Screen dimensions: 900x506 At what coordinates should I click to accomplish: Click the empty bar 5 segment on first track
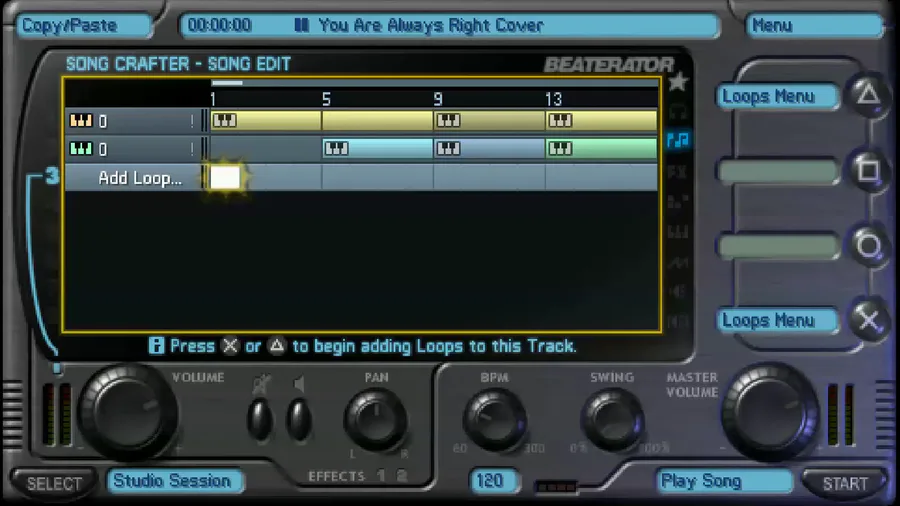point(378,120)
